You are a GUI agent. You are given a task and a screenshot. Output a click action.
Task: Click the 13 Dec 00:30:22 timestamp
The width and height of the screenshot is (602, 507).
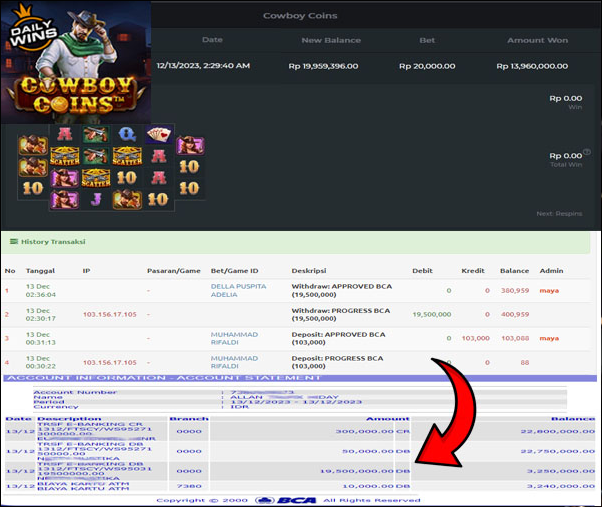tap(41, 362)
